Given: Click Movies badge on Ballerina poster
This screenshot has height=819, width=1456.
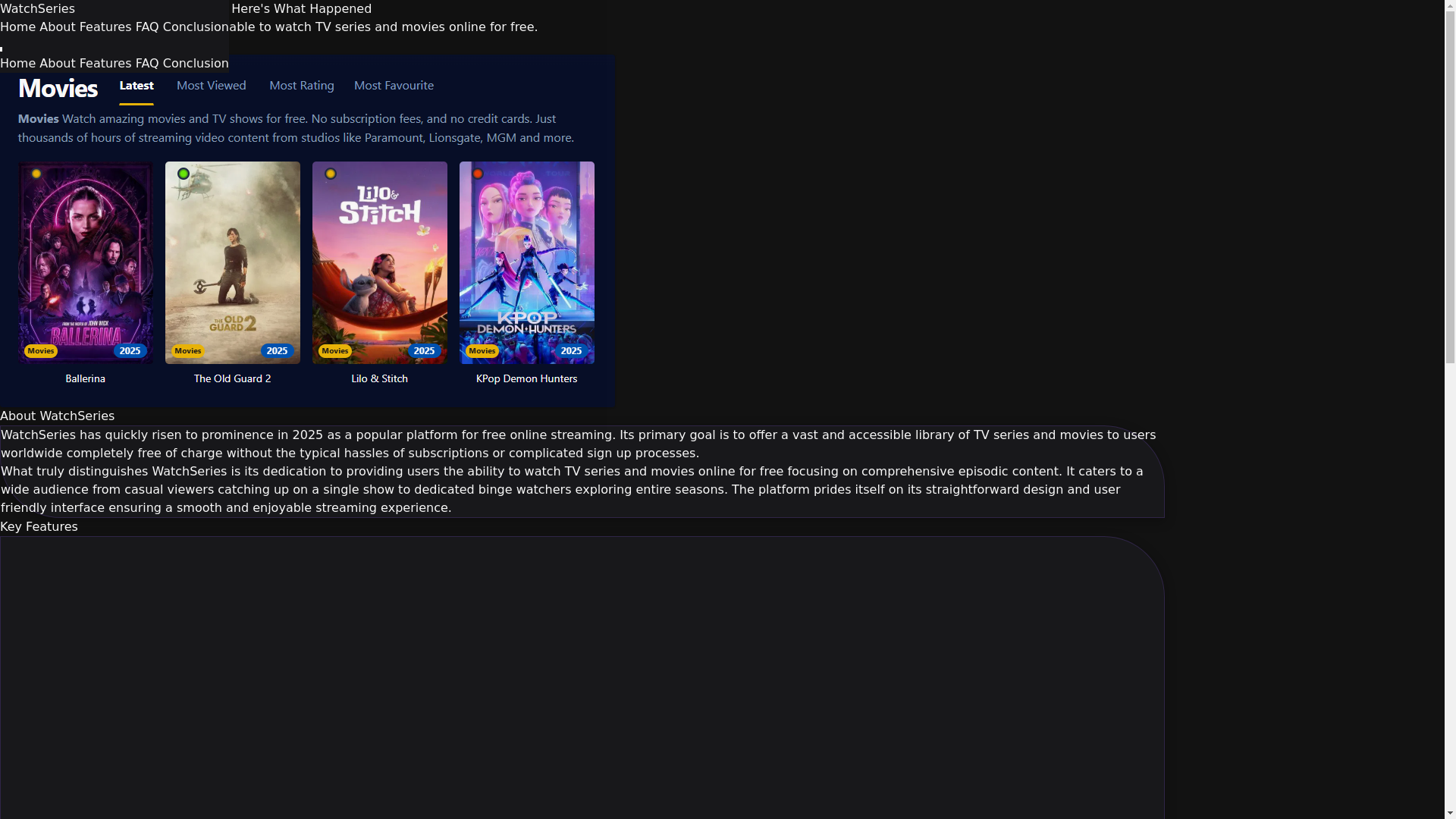Looking at the screenshot, I should tap(41, 351).
